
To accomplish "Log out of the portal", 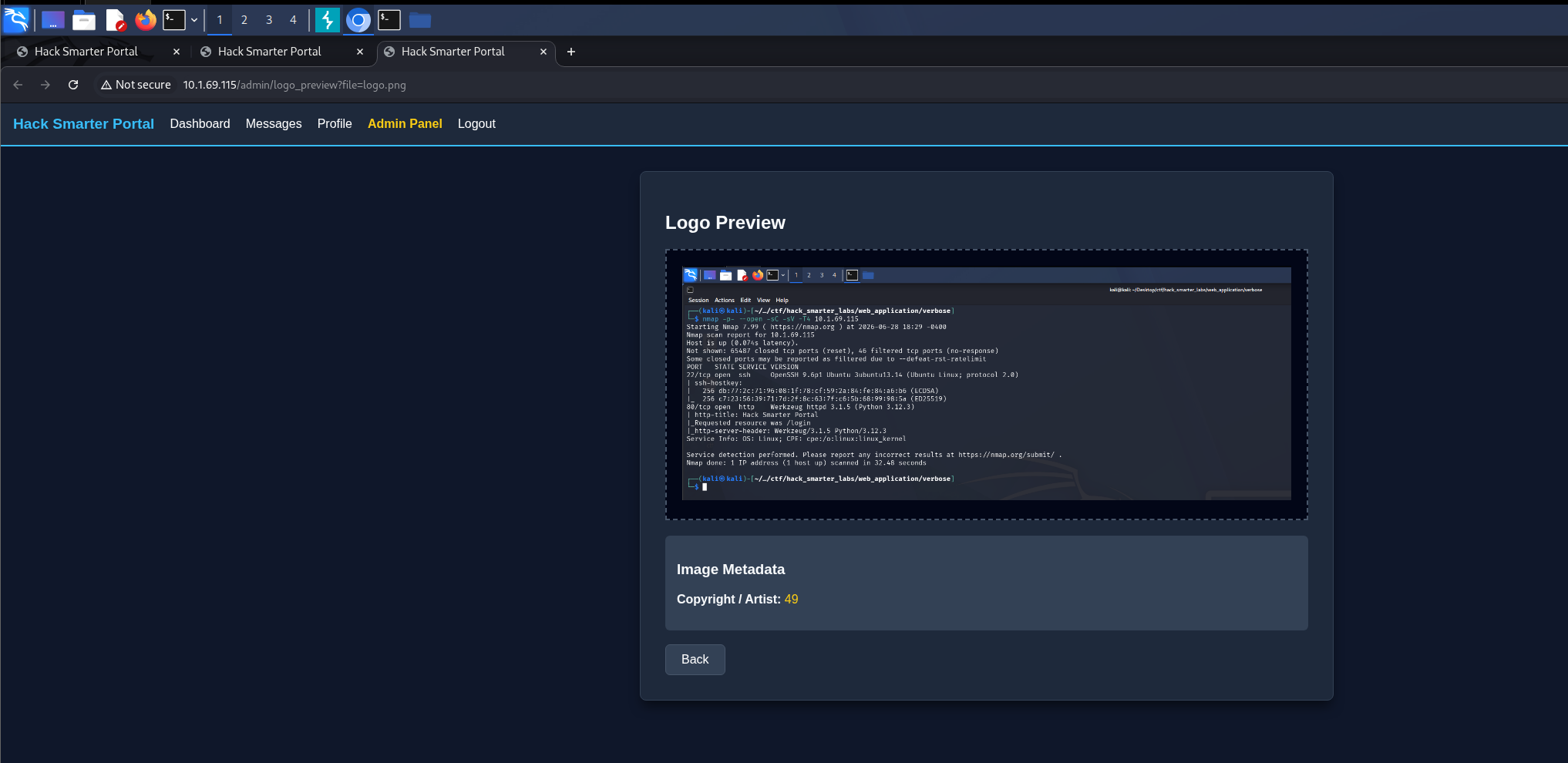I will (x=476, y=124).
